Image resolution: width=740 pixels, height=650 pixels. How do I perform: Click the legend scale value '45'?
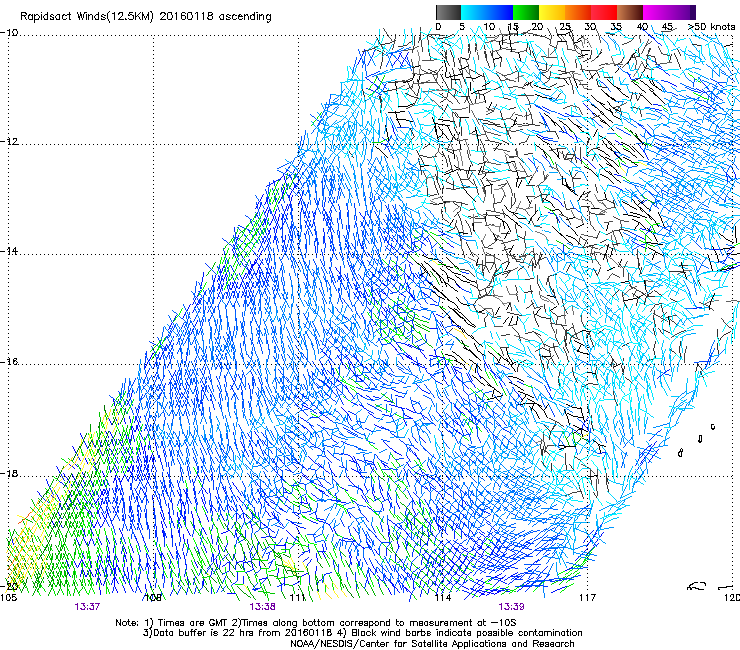[x=667, y=27]
